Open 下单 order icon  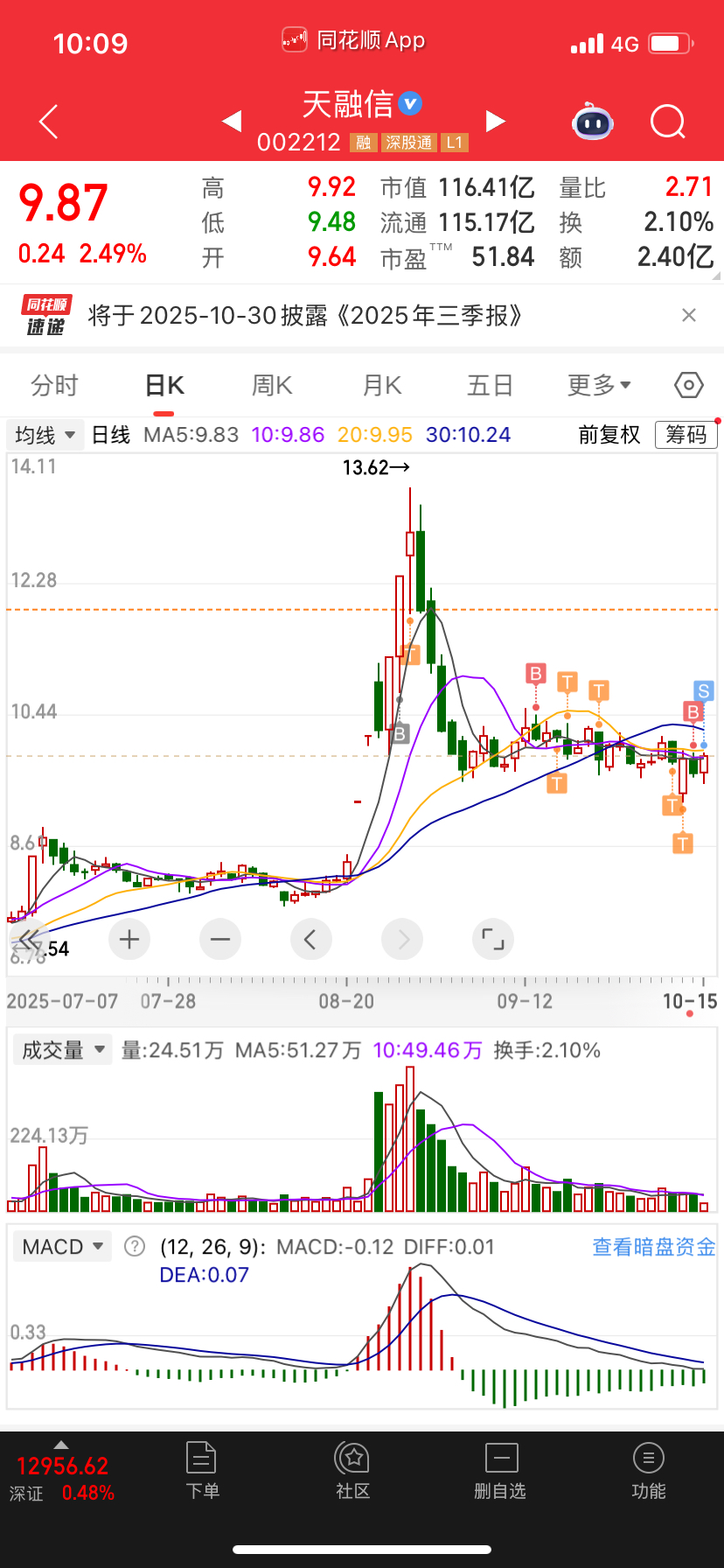[x=202, y=1471]
